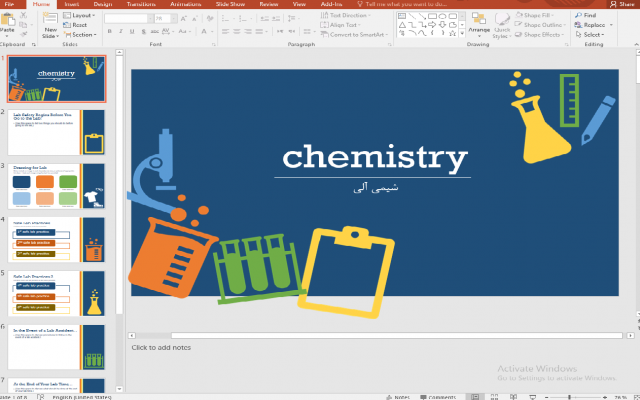Click Reset slide icon

(76, 25)
